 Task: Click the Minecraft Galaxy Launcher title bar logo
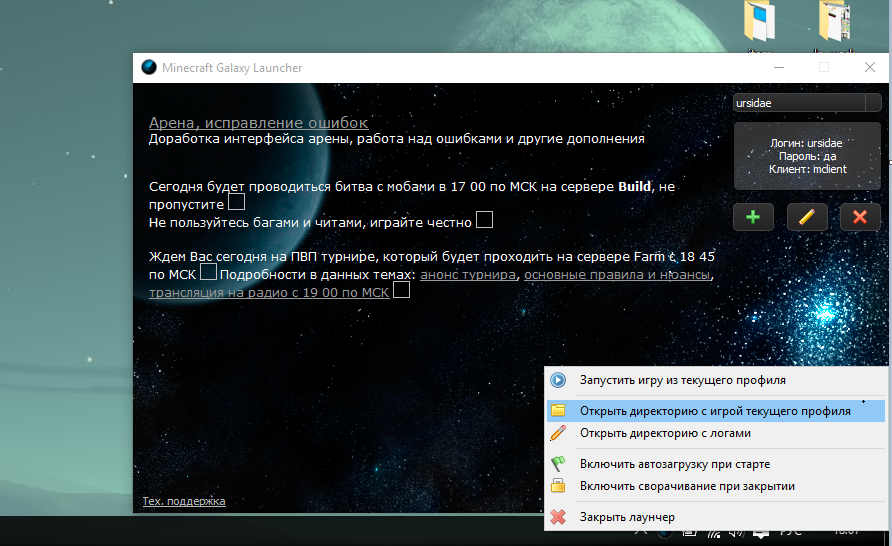pyautogui.click(x=149, y=67)
